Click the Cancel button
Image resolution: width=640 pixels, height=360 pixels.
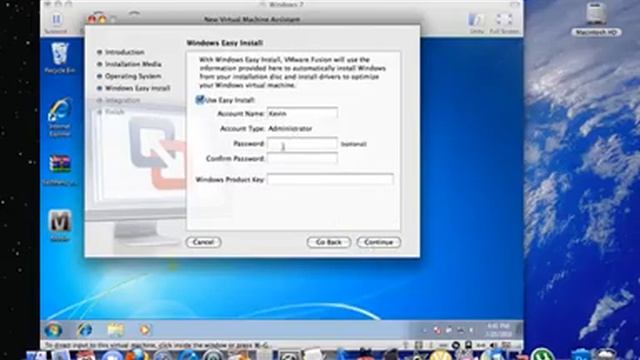click(x=204, y=242)
